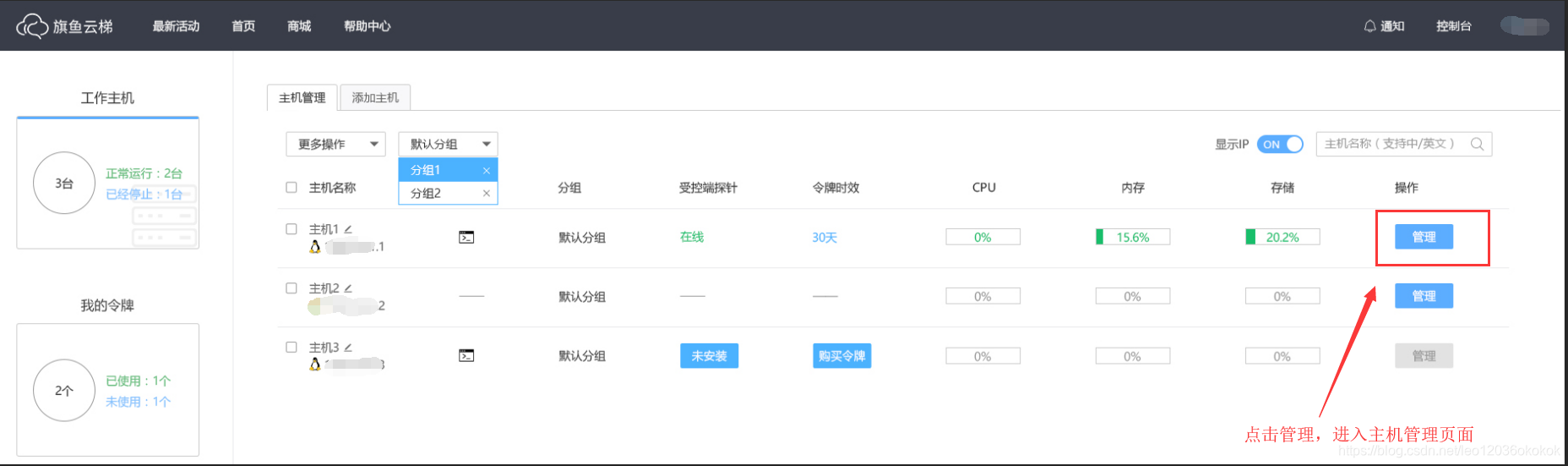Edit 主机2 name with pencil icon
This screenshot has width=1568, height=466.
[348, 288]
